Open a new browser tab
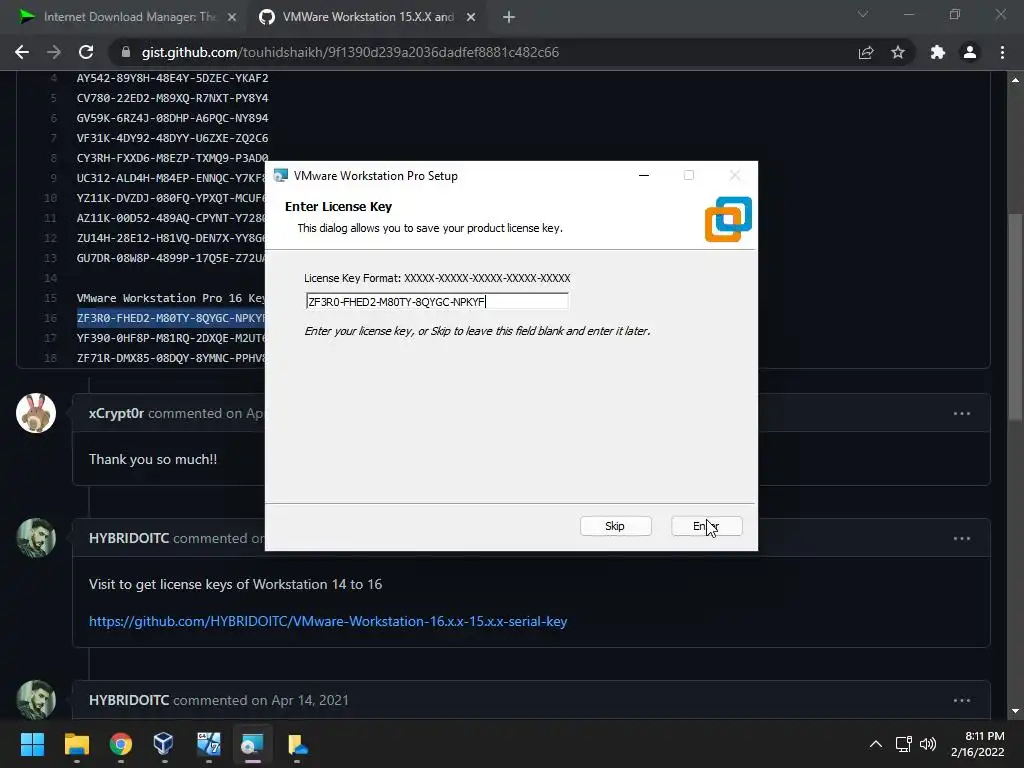 [x=509, y=18]
